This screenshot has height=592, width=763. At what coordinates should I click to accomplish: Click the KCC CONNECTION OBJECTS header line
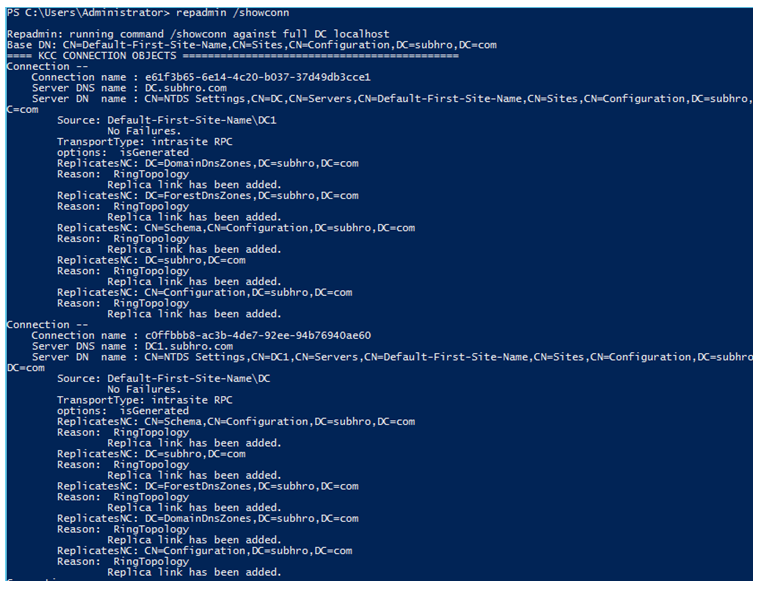click(x=232, y=56)
